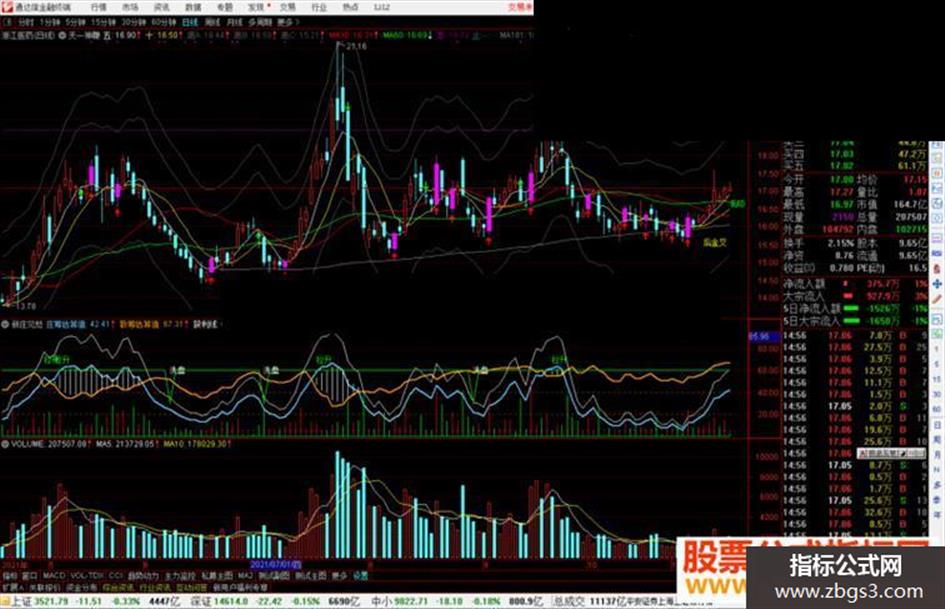Screen dimensions: 945x609
Task: Expand 更多 in the period toolbar
Action: (x=284, y=22)
